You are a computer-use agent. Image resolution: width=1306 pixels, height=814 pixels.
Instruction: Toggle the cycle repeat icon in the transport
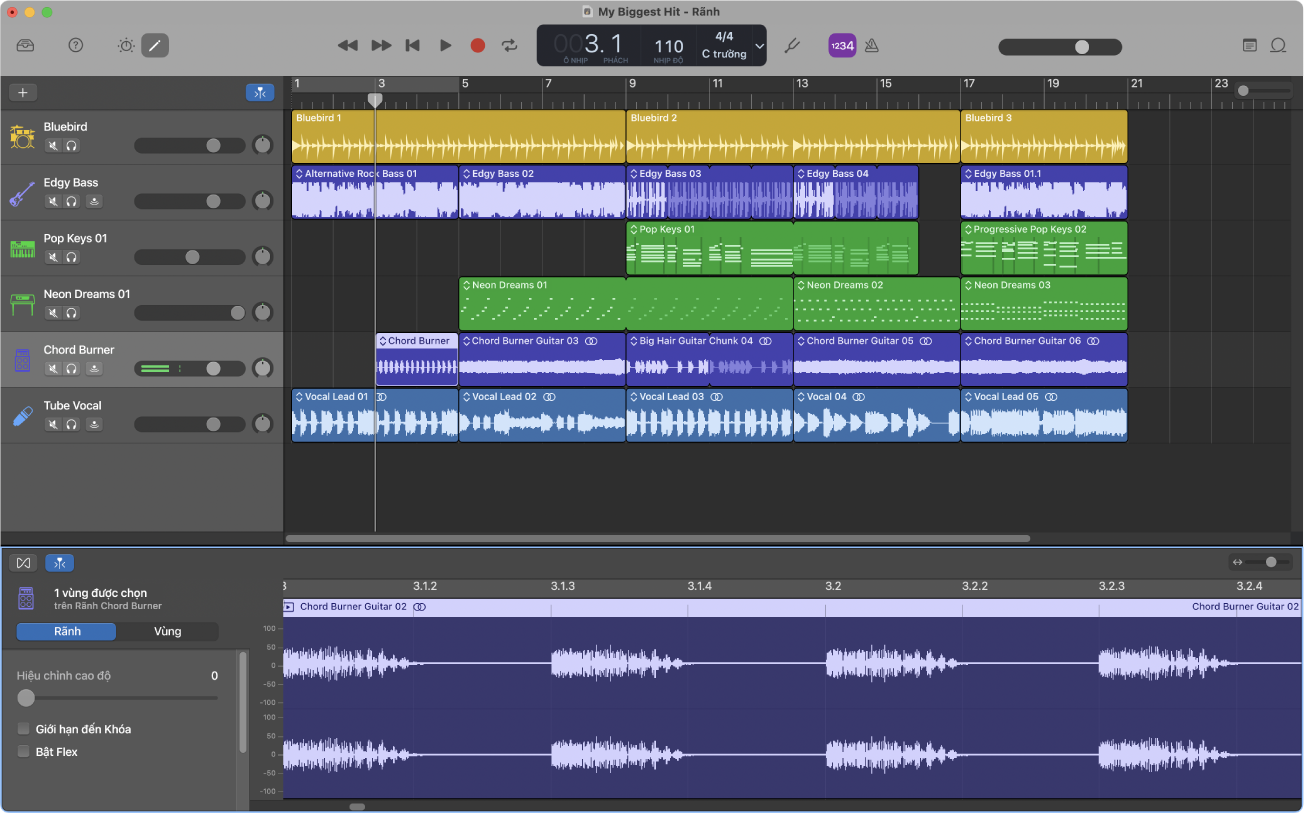[x=508, y=45]
